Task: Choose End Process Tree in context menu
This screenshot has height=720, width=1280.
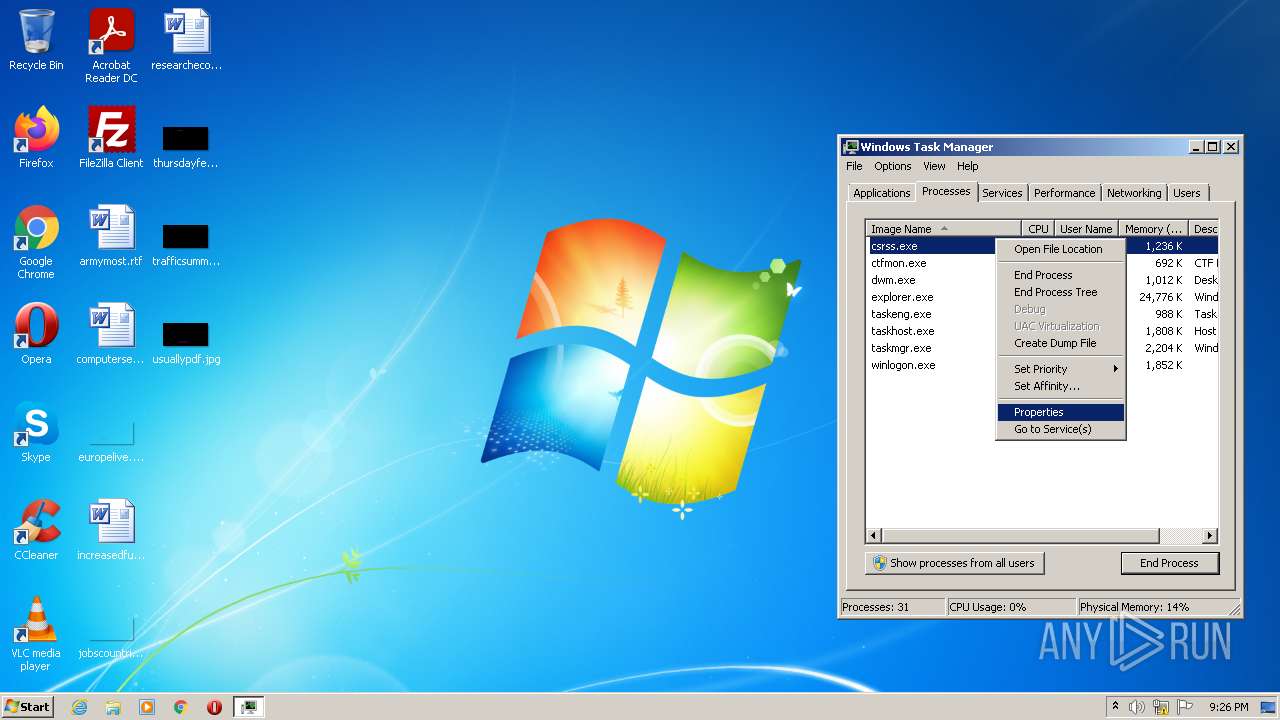Action: coord(1061,292)
